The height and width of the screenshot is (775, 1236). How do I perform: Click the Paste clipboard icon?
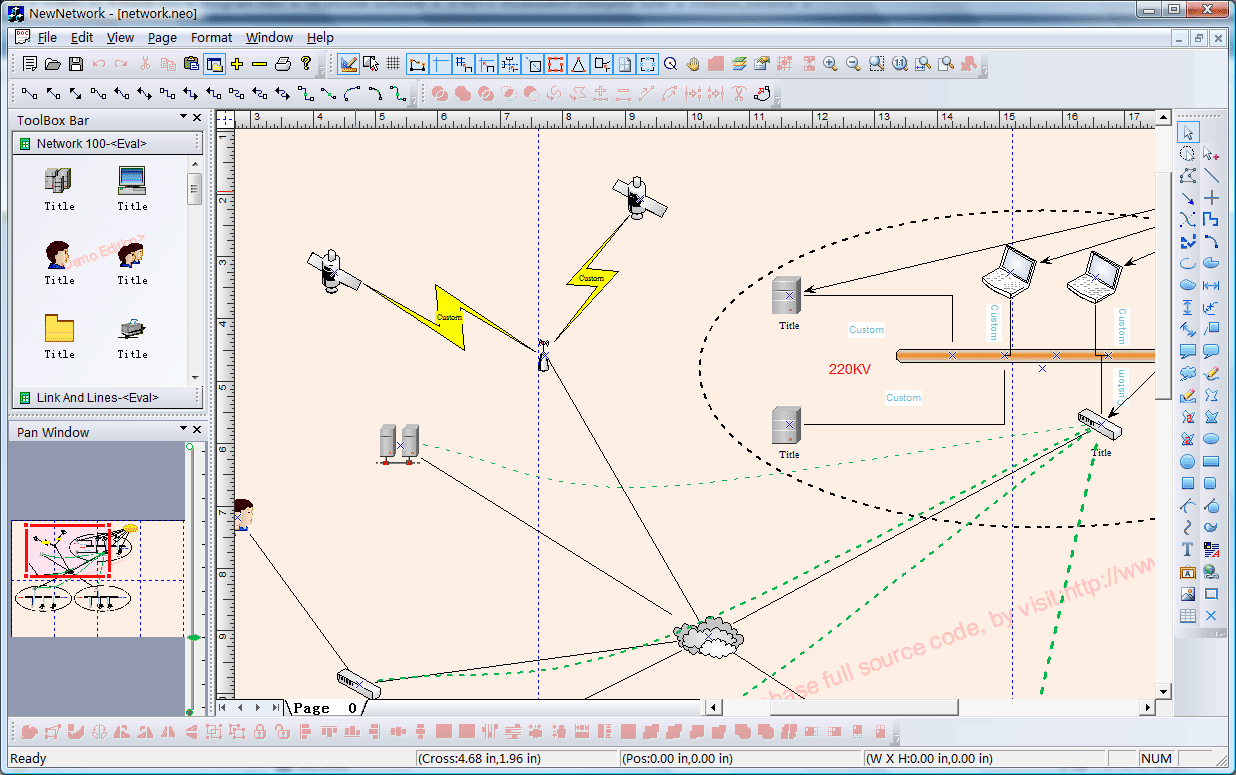[x=191, y=64]
